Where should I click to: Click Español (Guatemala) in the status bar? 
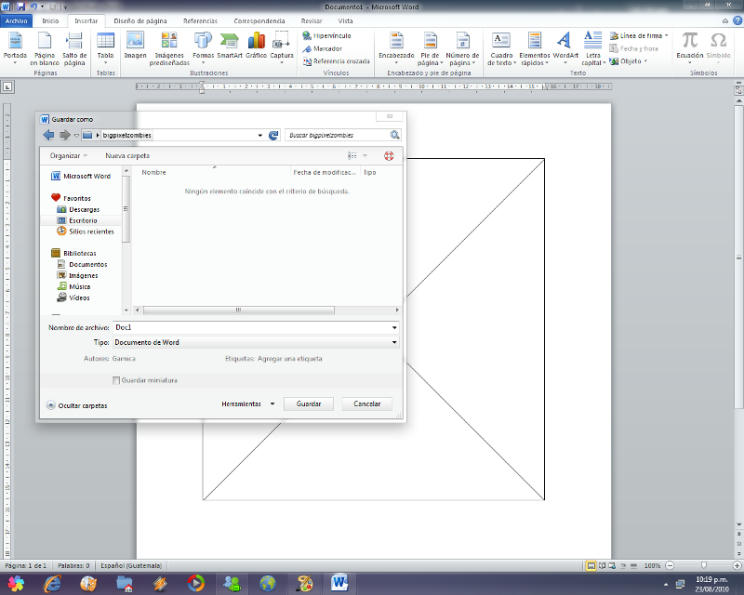pos(131,566)
